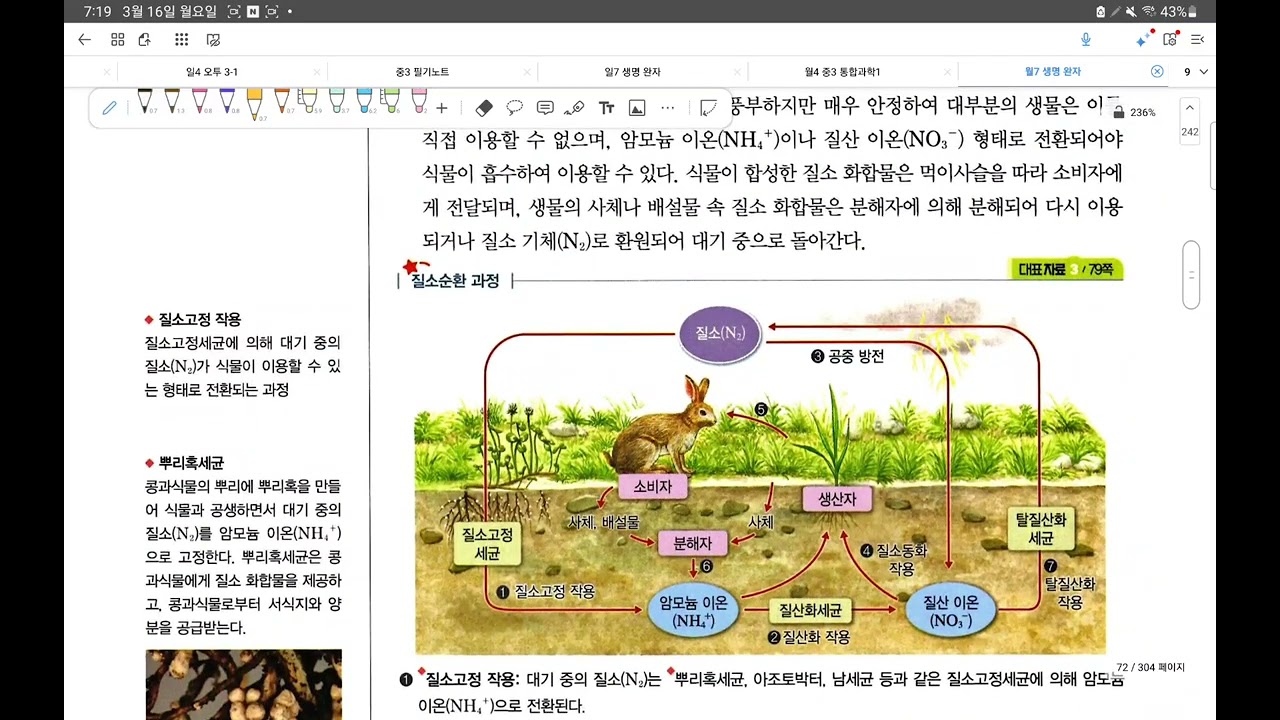The width and height of the screenshot is (1280, 720).
Task: Close the '월4 중3 통합과학1' tab
Action: (947, 72)
